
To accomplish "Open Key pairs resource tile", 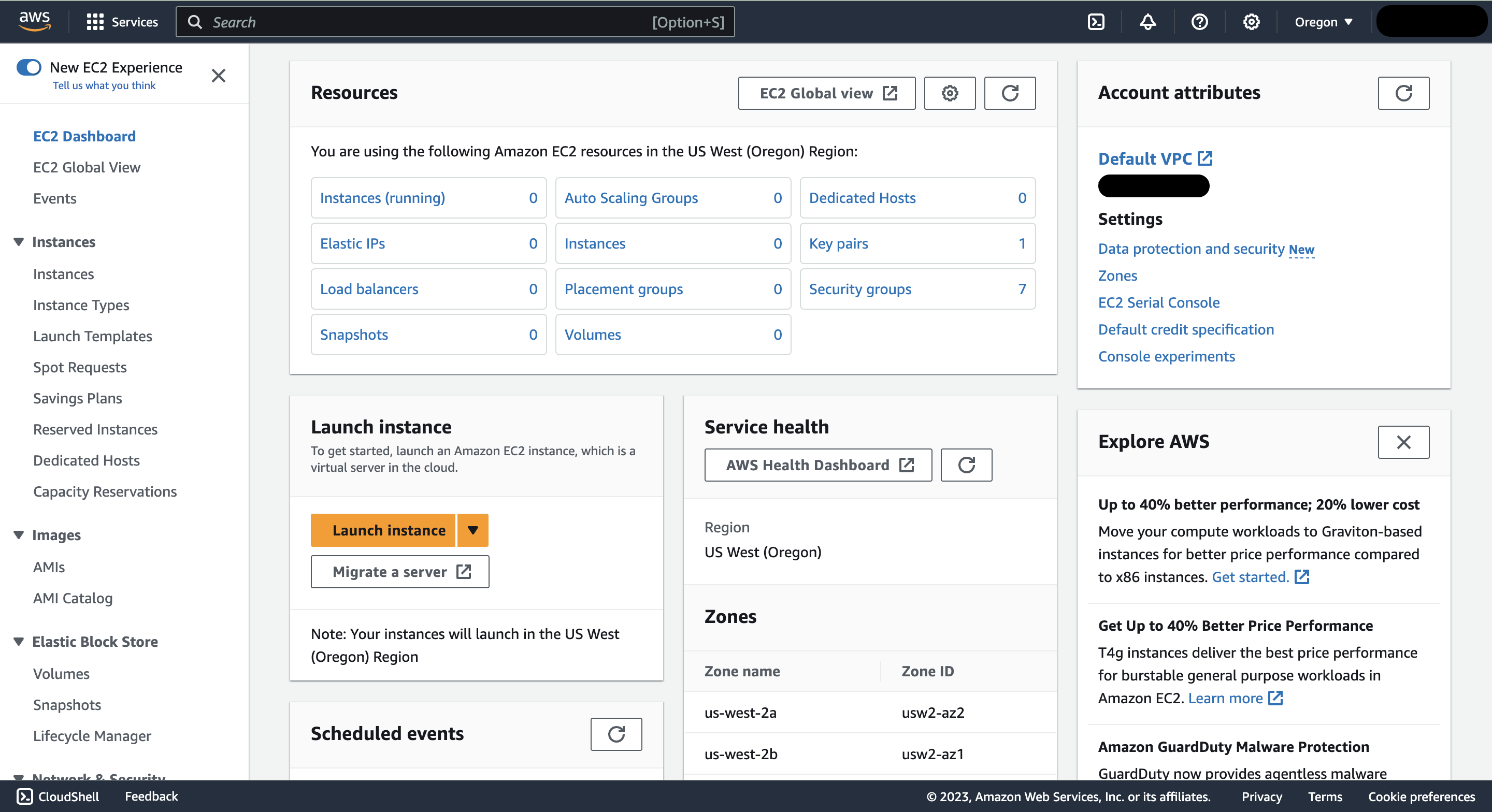I will point(918,244).
